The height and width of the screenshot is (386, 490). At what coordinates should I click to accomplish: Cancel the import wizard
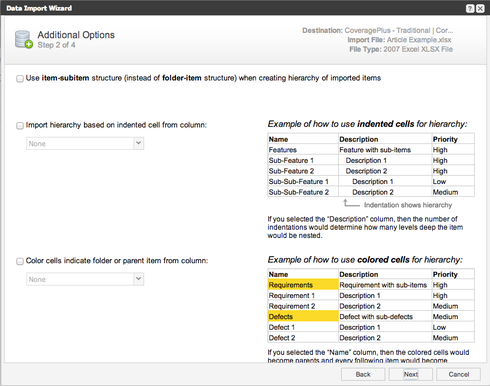(x=459, y=374)
